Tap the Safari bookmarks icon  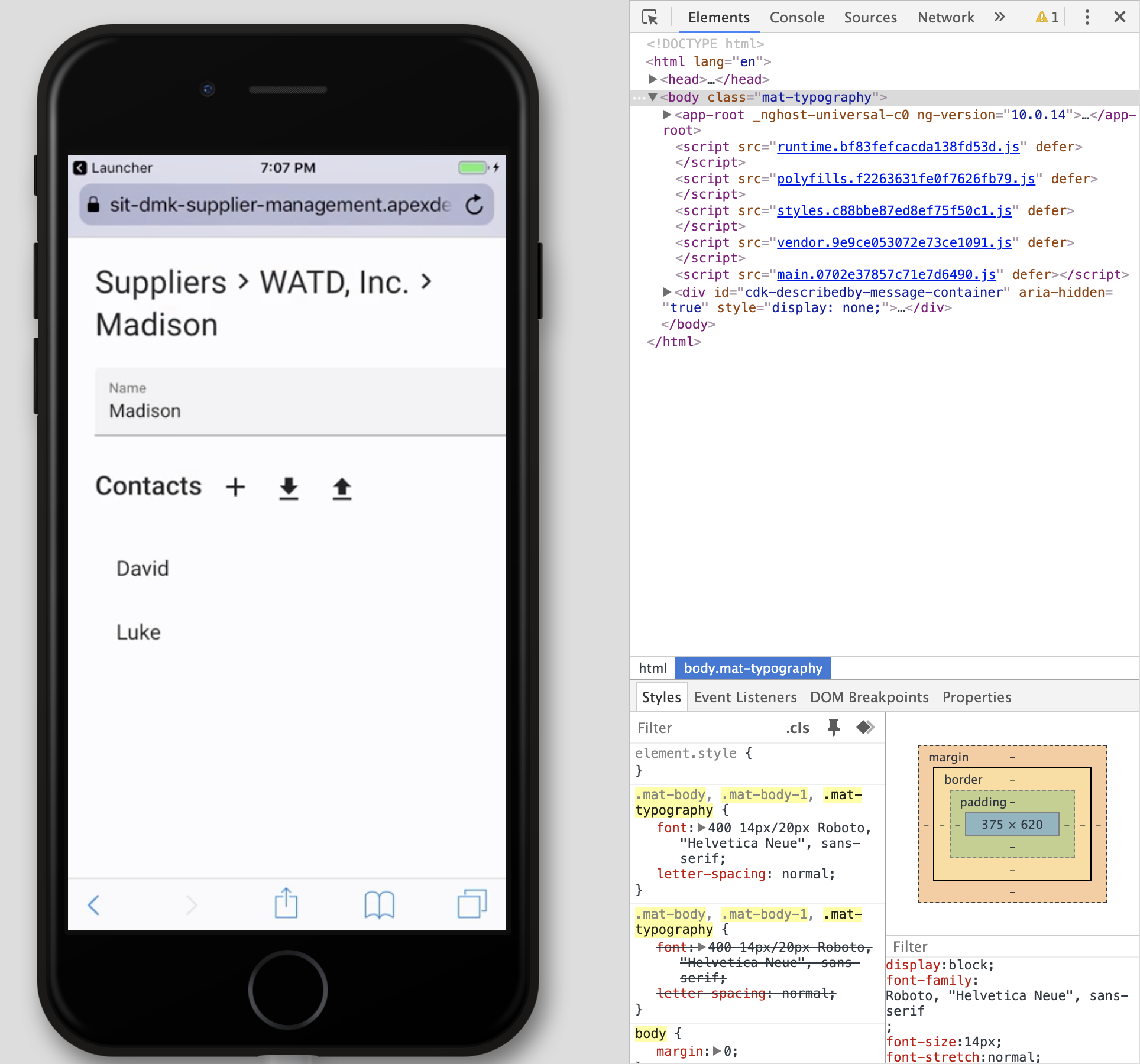pyautogui.click(x=379, y=904)
